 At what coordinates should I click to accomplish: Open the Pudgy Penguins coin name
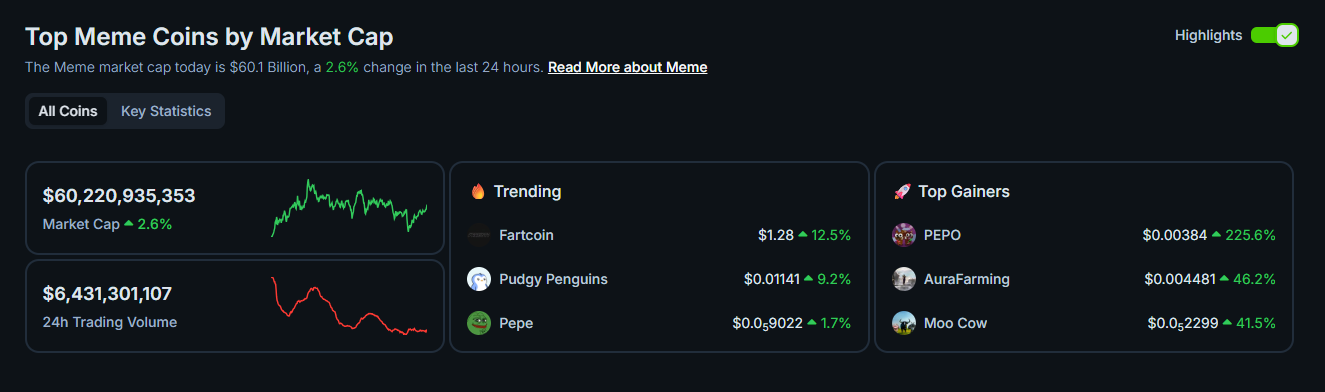(553, 279)
